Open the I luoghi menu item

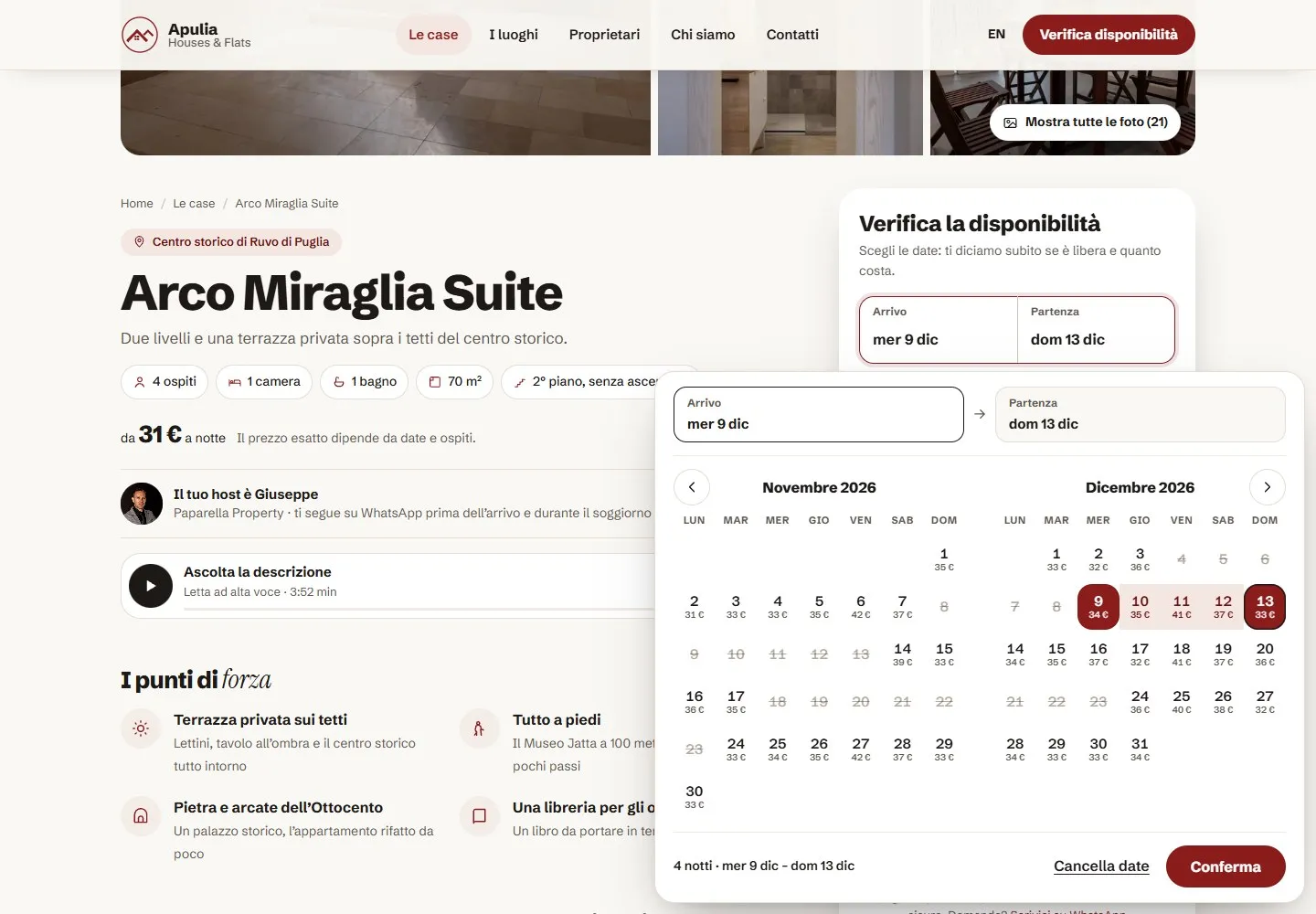tap(514, 35)
